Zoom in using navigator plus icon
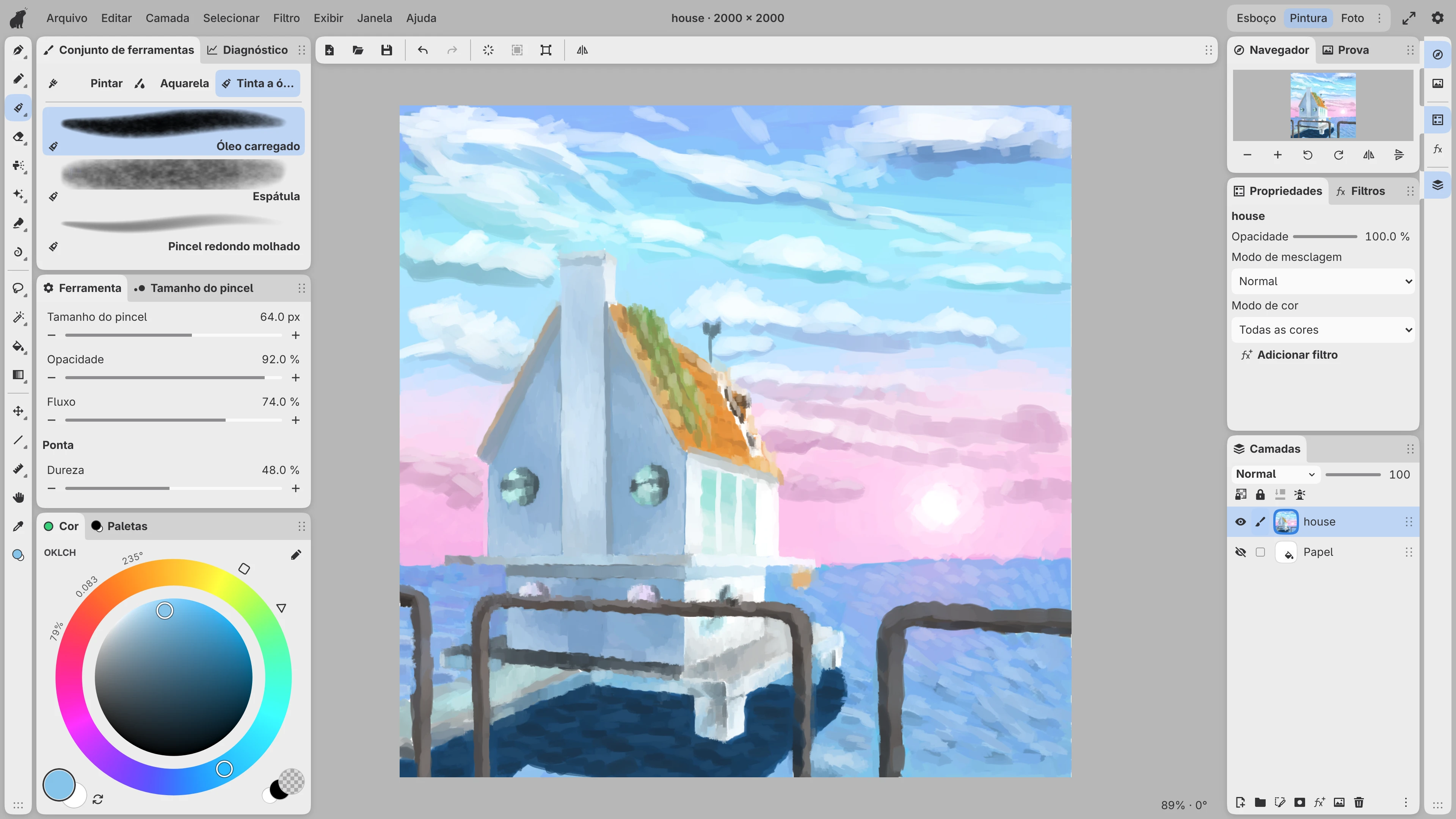 [x=1277, y=155]
